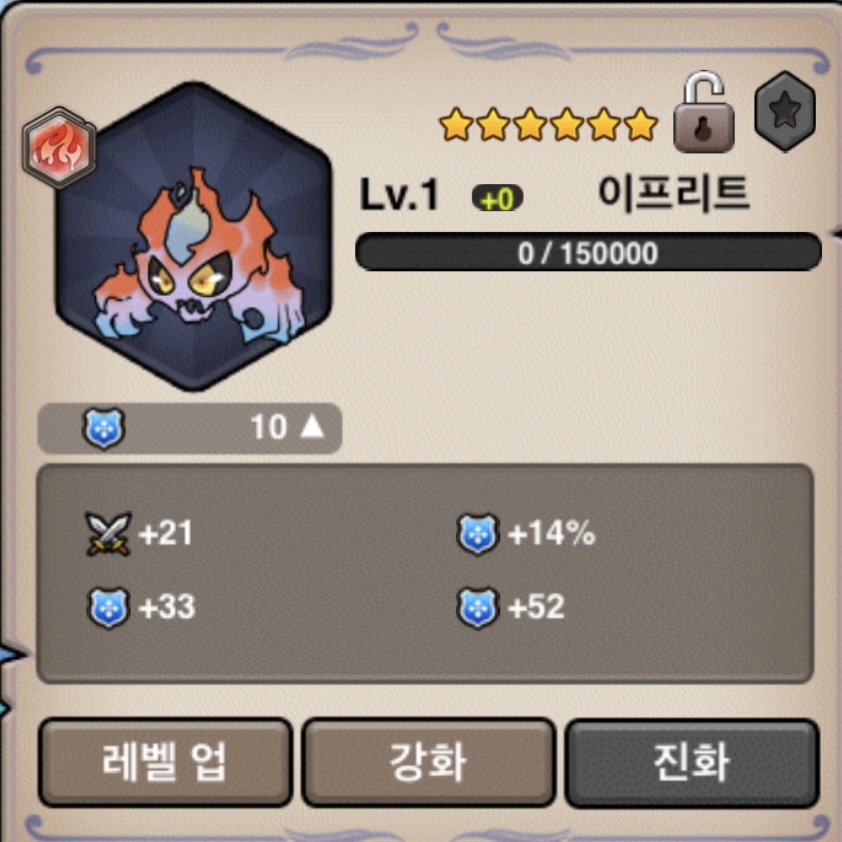Tap the shield icon beside +33
The image size is (842, 842).
tap(108, 607)
